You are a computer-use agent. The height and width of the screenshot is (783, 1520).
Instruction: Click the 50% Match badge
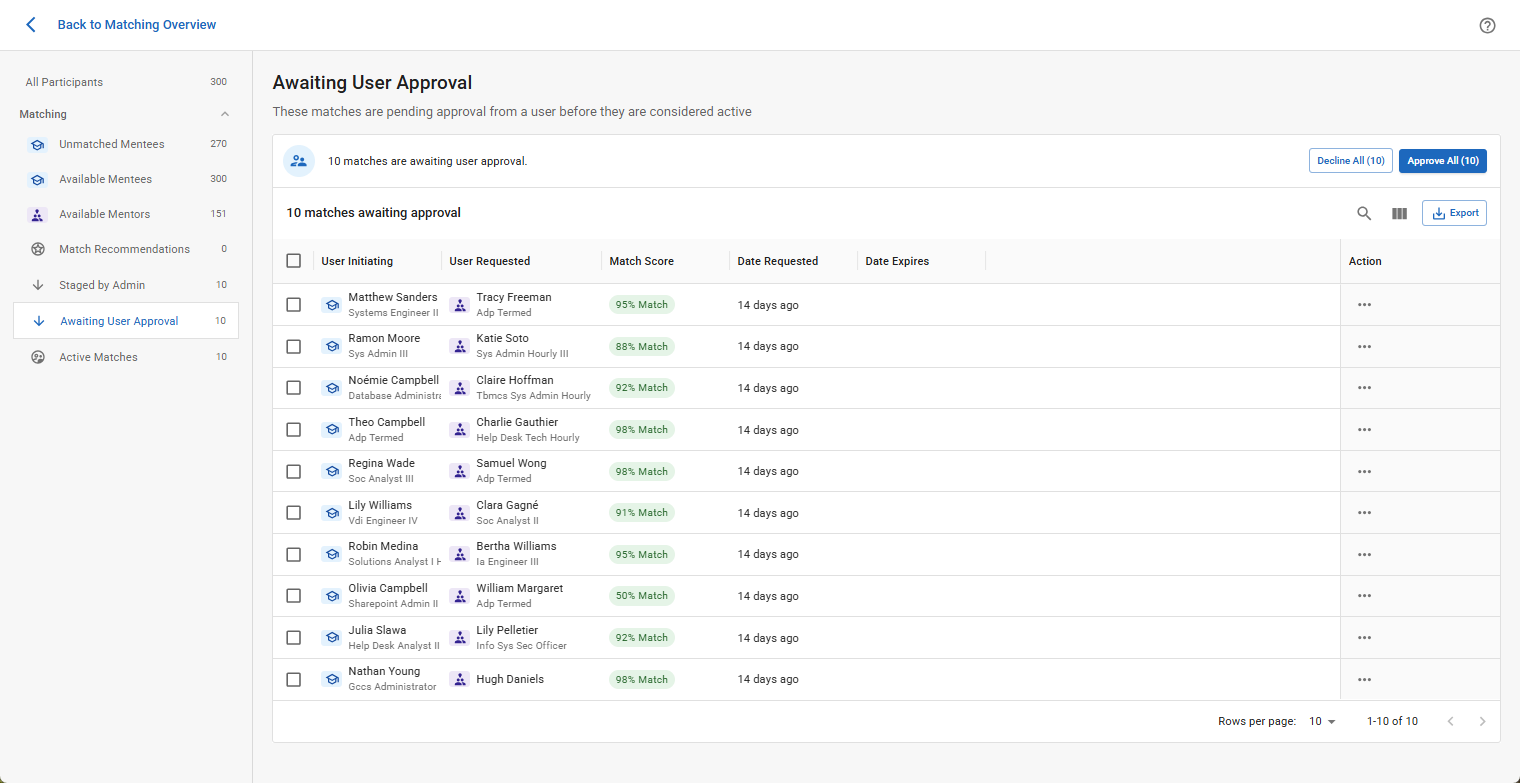point(642,596)
